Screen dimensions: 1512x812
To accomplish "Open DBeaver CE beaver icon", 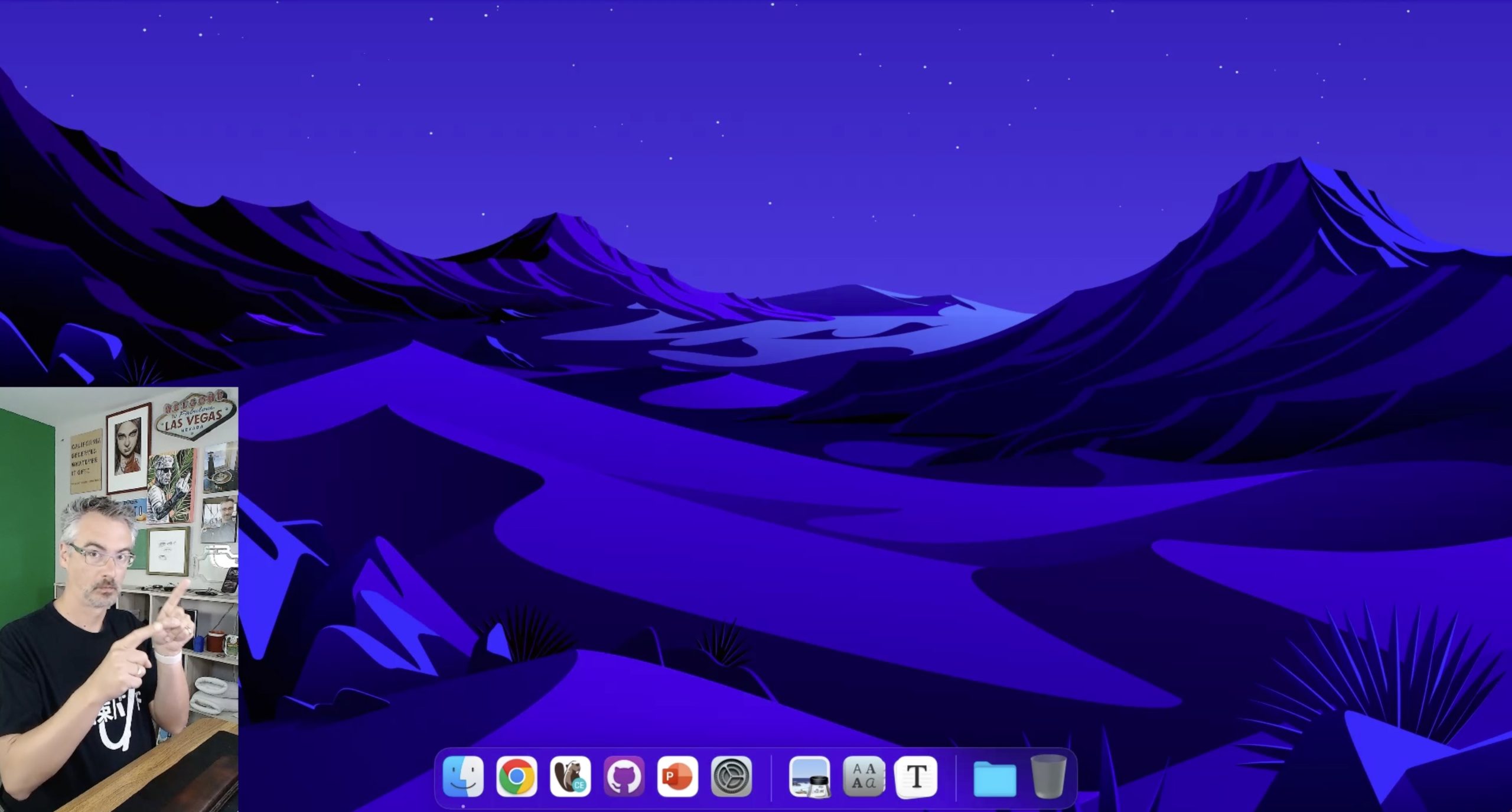I will (571, 776).
